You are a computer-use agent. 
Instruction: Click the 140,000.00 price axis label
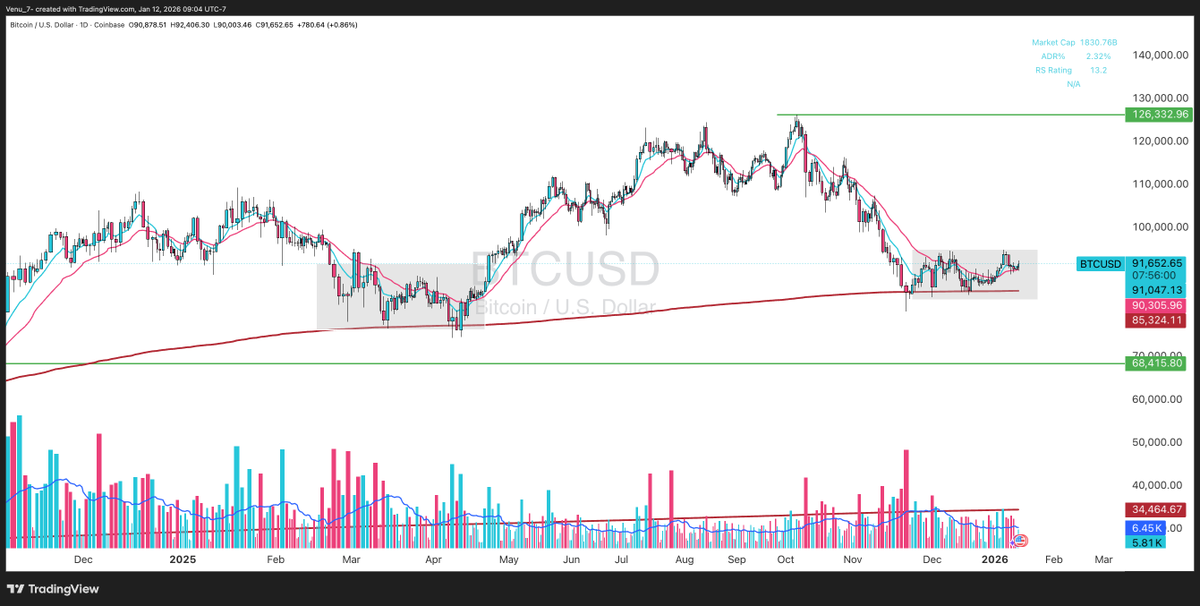[1160, 57]
